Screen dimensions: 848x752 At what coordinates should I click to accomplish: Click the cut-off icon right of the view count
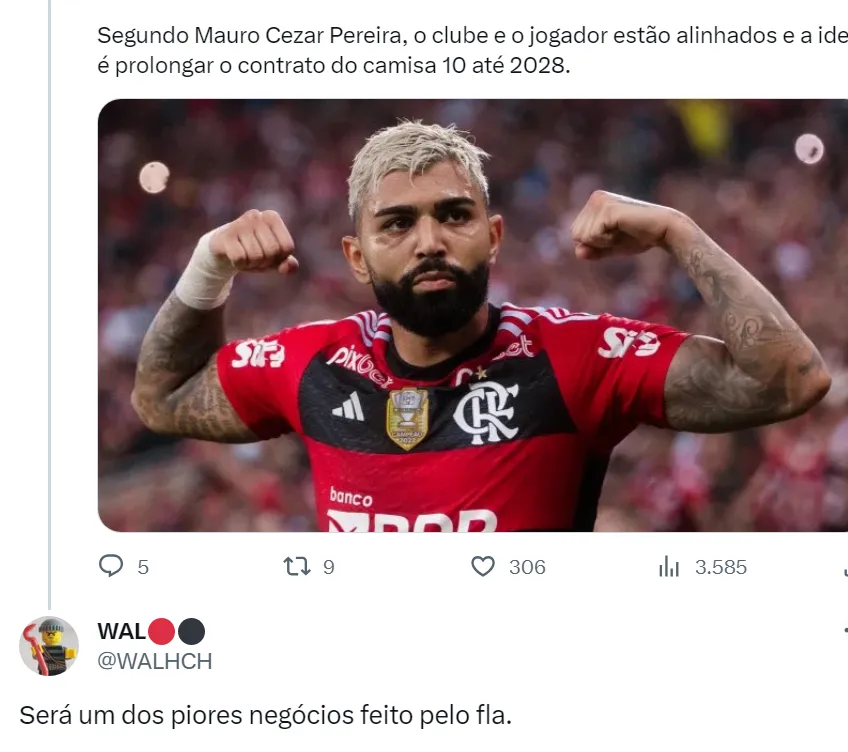tap(845, 568)
